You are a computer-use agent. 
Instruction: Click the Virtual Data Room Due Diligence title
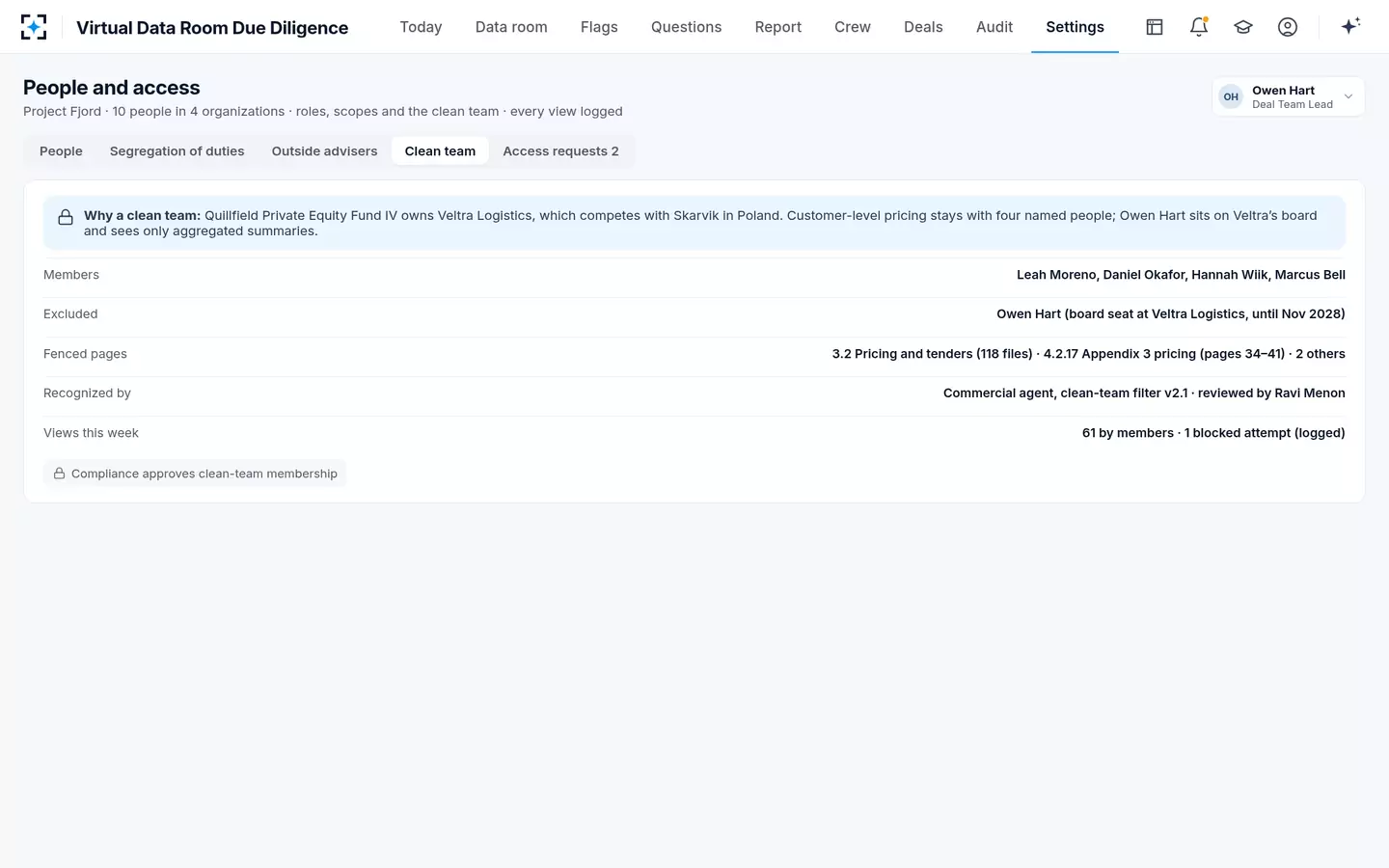[x=212, y=27]
